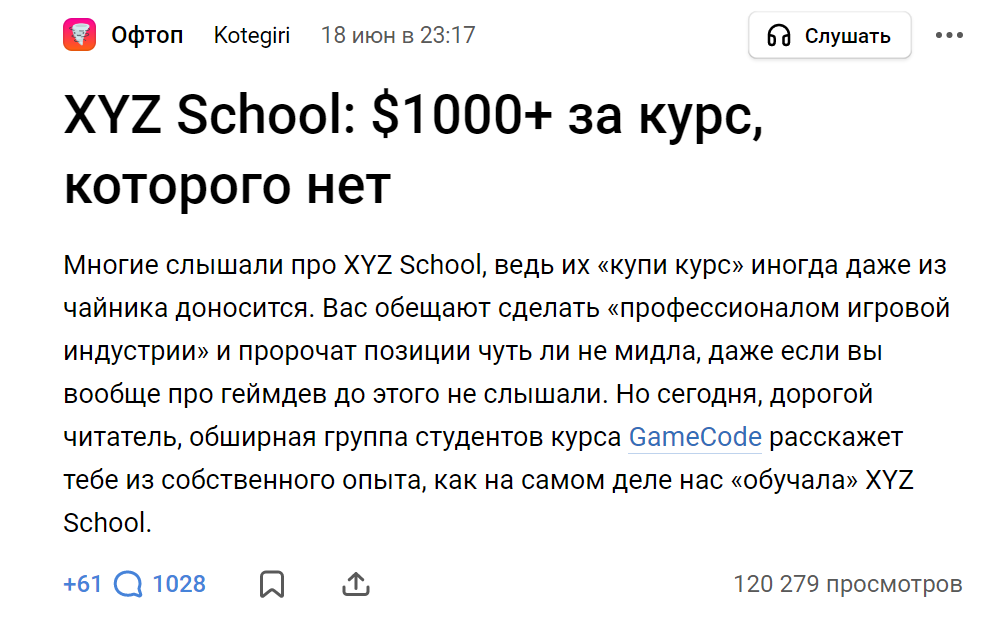Toggle the bookmark icon for this post
Screen dimensions: 1000x633
pyautogui.click(x=272, y=584)
